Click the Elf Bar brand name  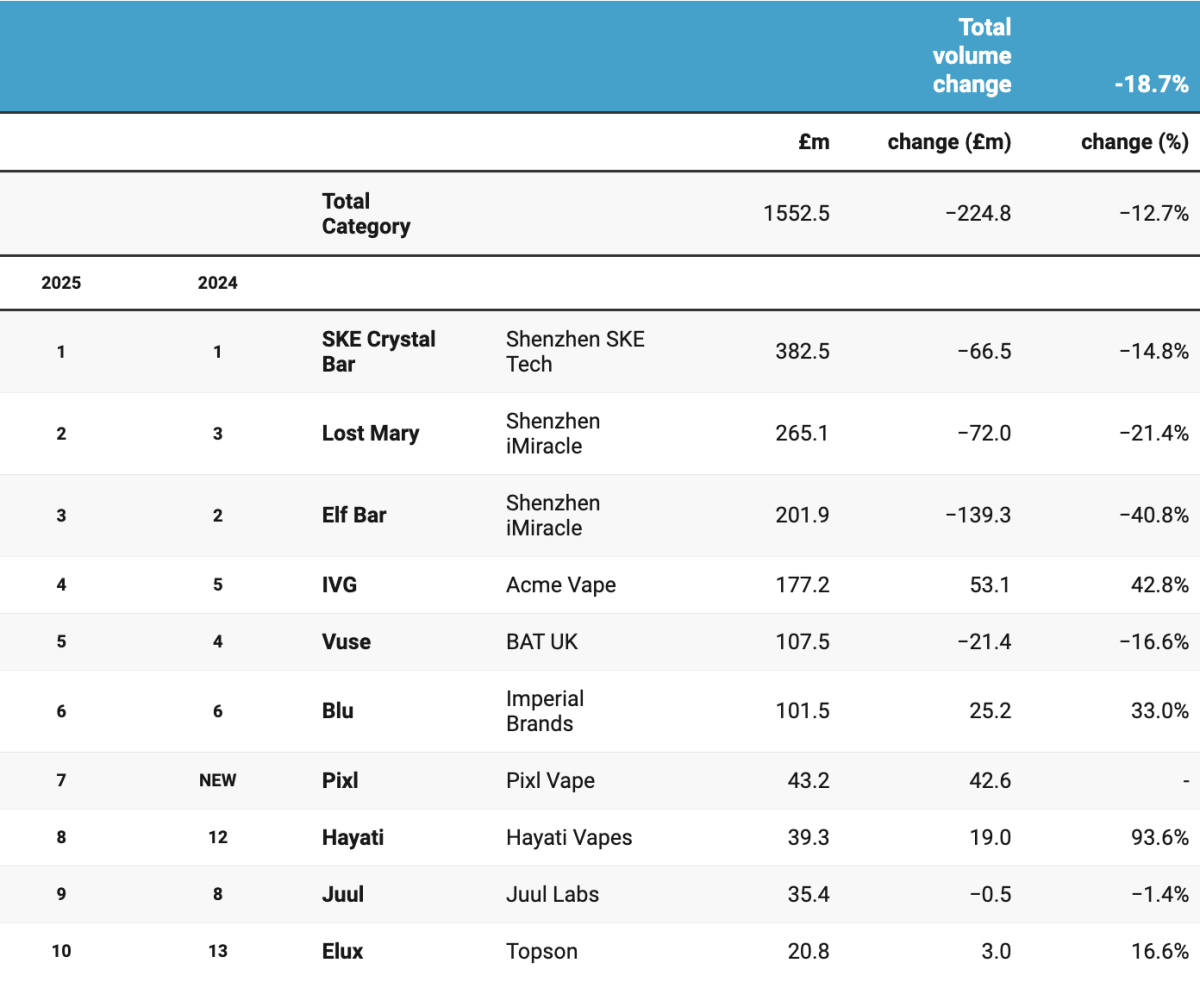pos(354,515)
